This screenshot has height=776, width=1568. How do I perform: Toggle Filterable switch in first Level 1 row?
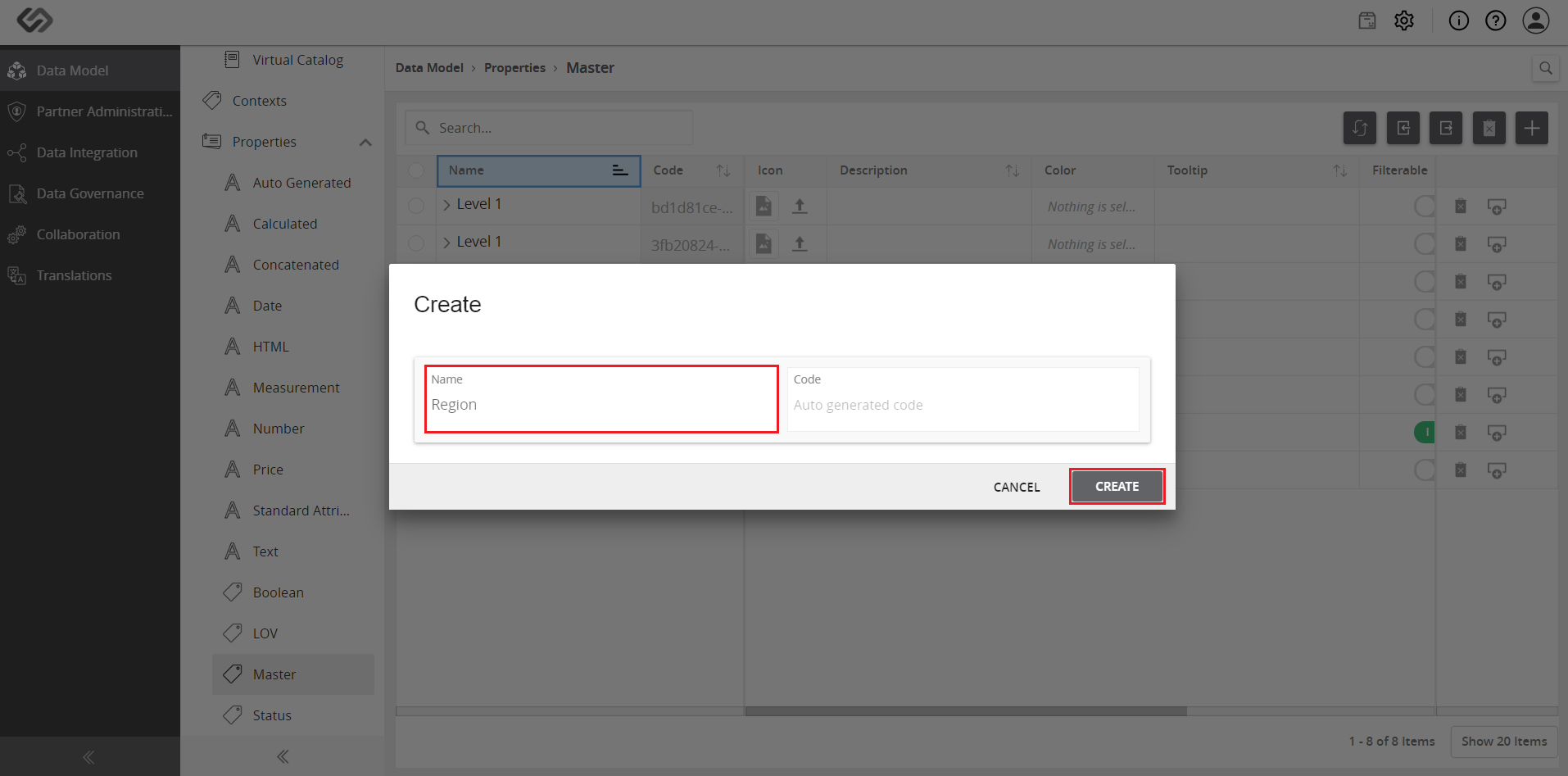point(1425,206)
